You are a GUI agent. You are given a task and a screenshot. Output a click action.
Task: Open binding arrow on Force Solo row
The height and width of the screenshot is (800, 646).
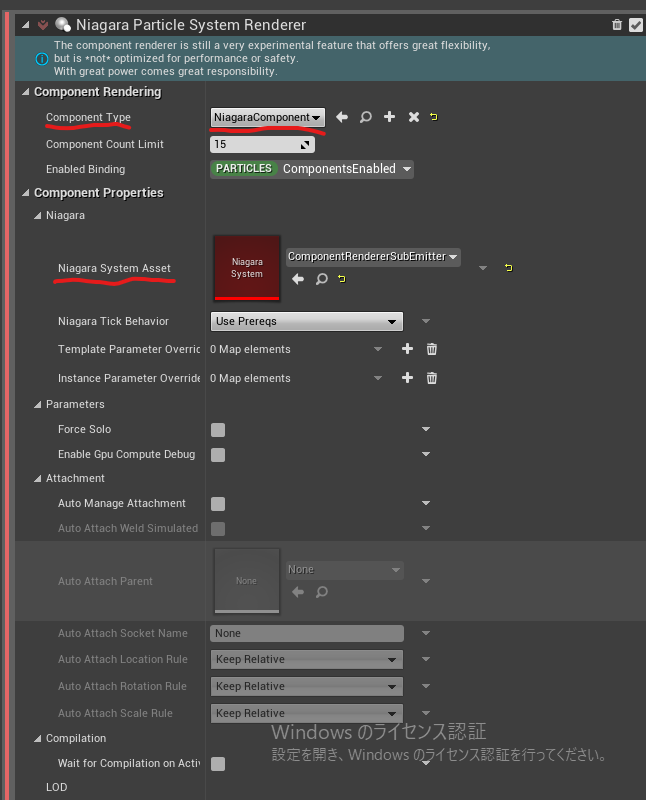coord(426,430)
